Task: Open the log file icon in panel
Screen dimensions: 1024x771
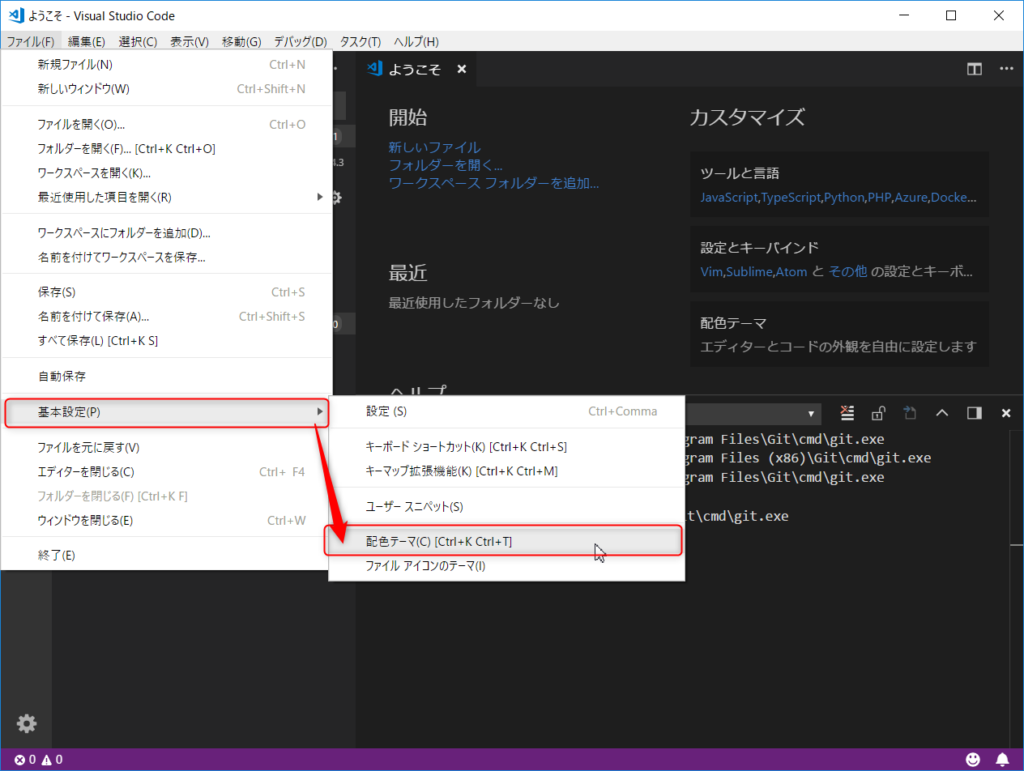Action: tap(910, 413)
